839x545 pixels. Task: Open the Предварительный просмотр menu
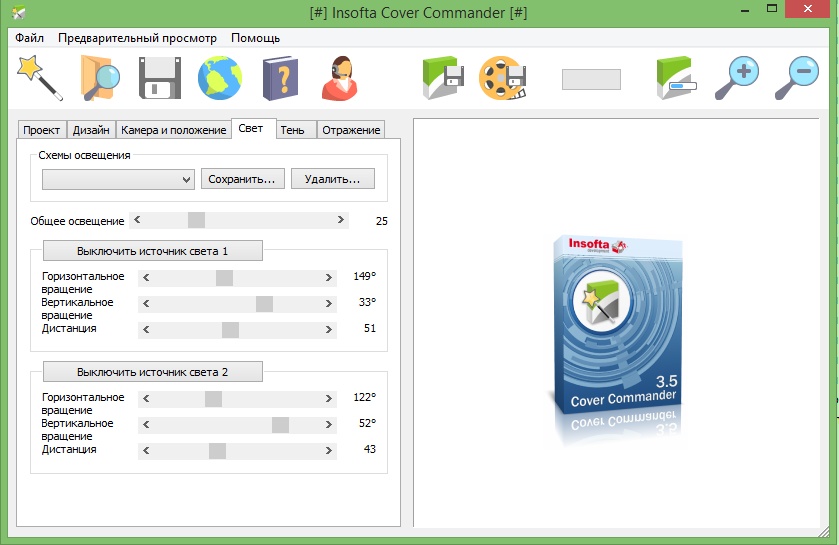[137, 38]
